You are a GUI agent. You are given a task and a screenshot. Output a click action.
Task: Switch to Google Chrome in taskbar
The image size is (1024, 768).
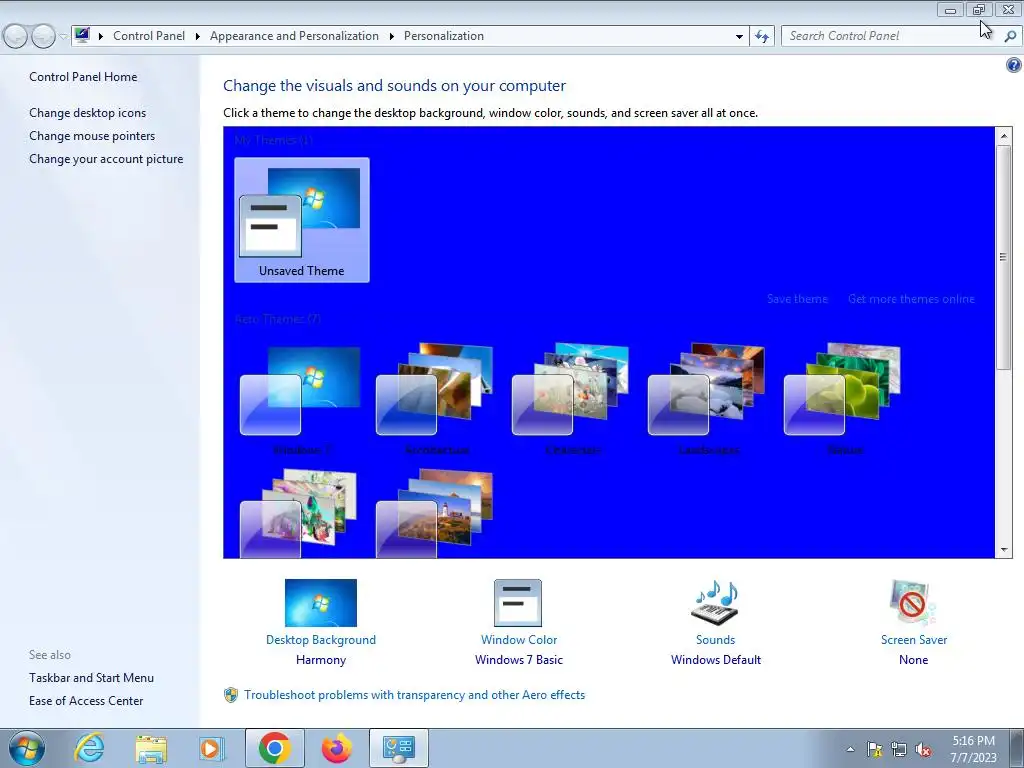coord(274,748)
